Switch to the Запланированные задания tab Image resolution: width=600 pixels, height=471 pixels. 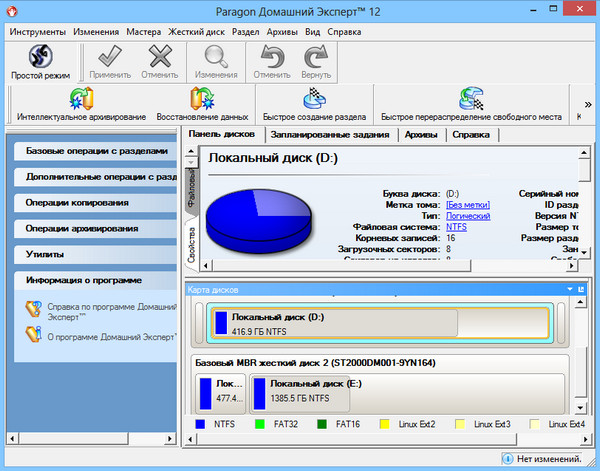[330, 135]
